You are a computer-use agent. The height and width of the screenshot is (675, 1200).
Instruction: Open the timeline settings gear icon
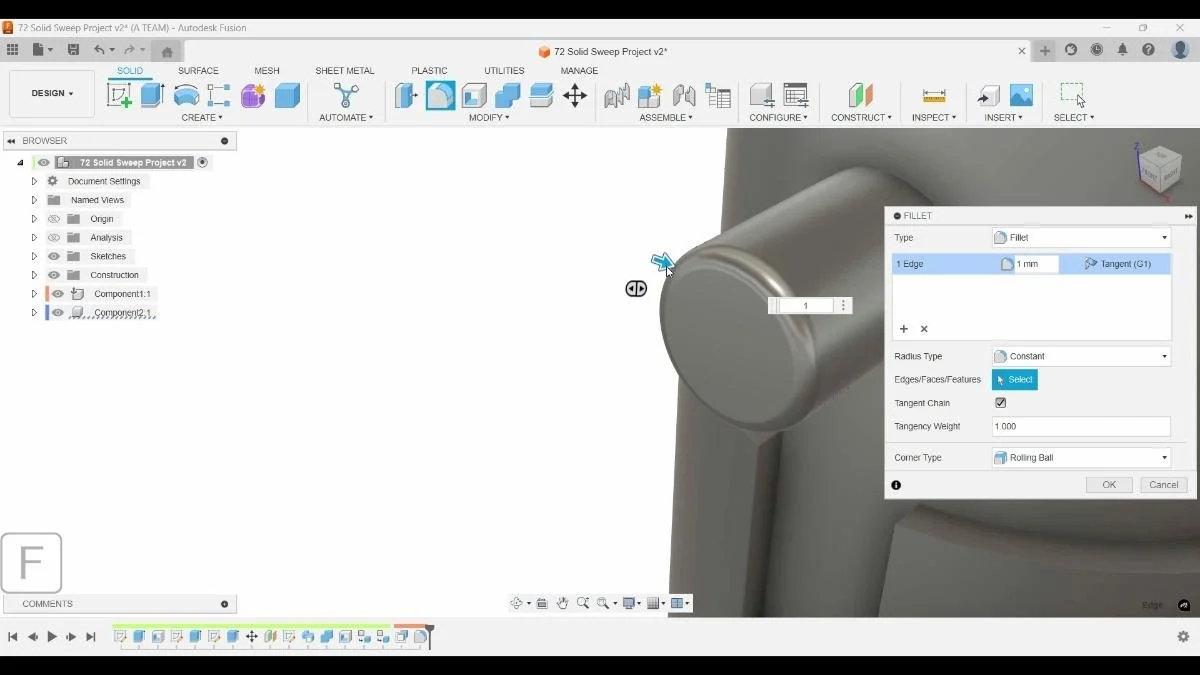[1183, 636]
